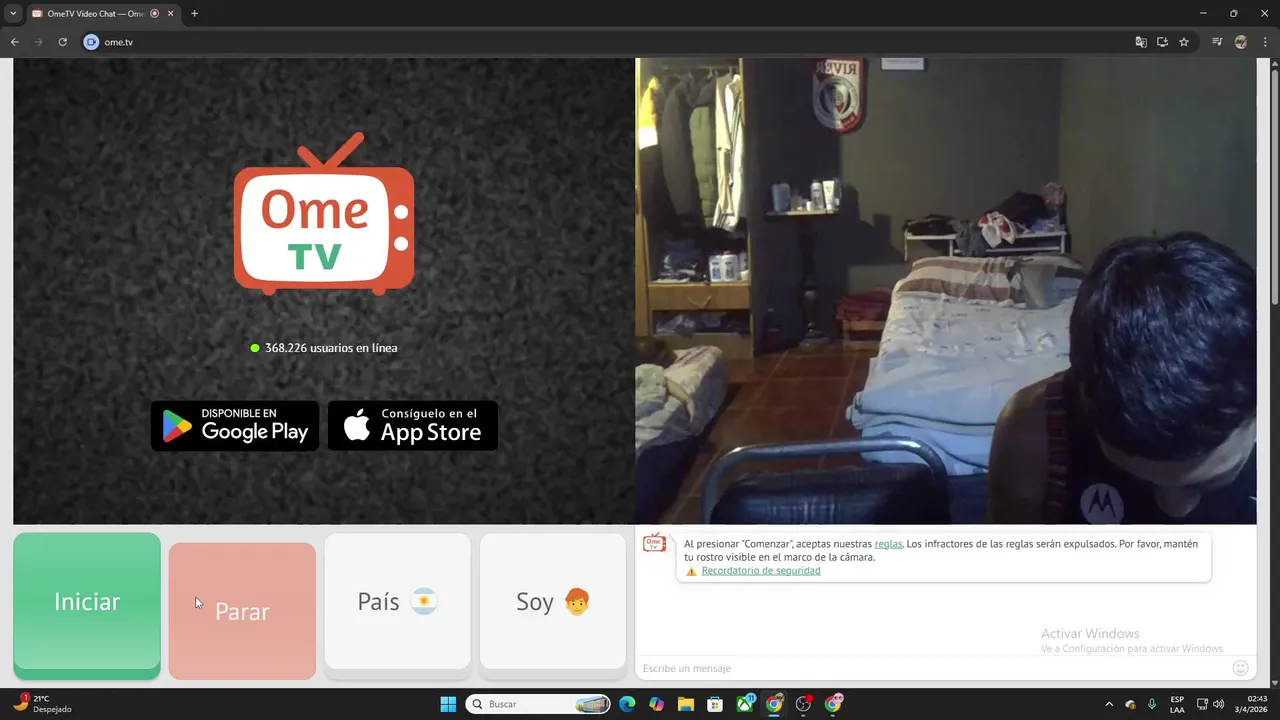Screen dimensions: 1280x720
Task: Open the App Store download badge
Action: 413,426
